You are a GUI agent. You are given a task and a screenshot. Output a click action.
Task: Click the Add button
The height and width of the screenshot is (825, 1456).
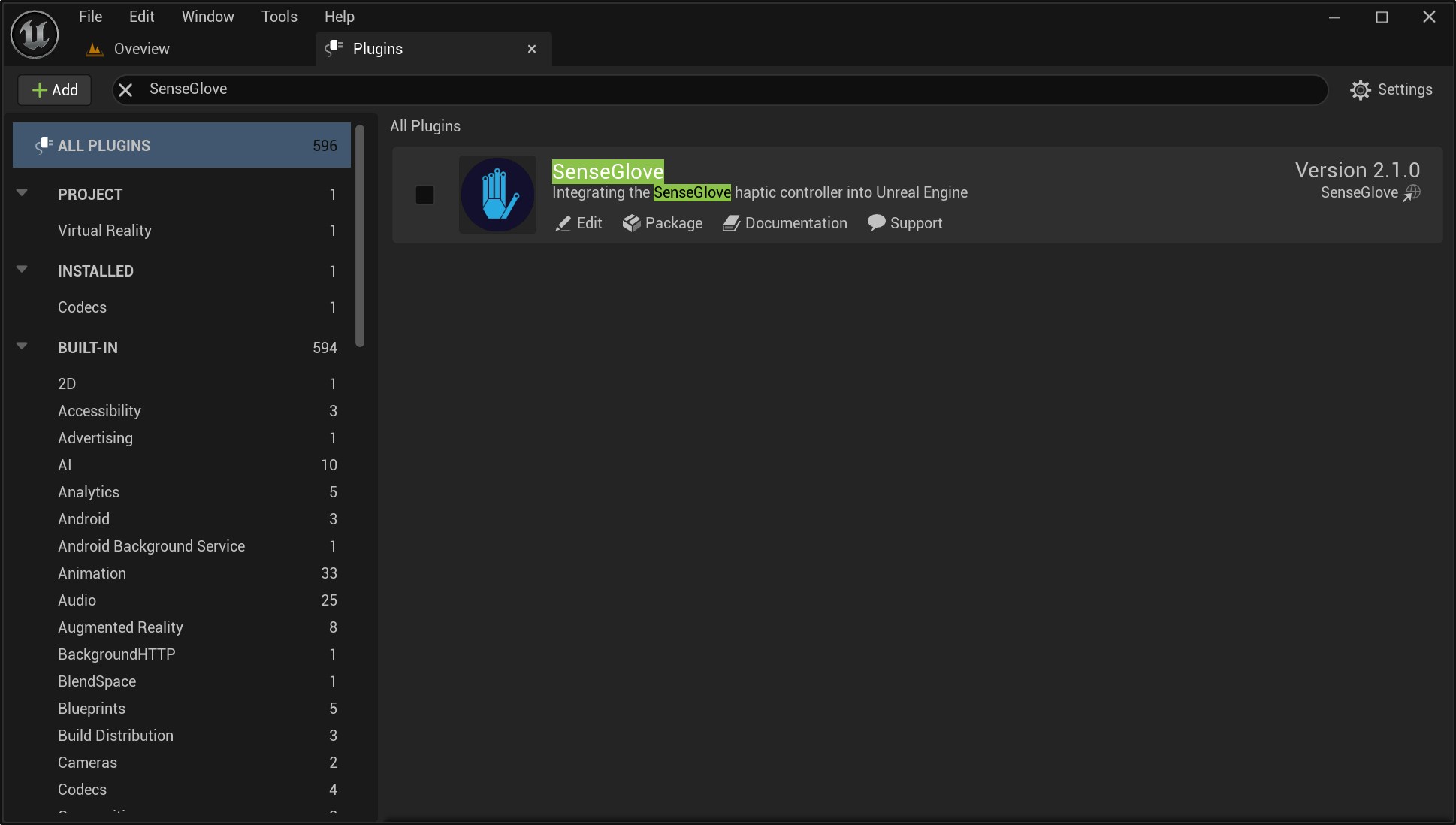click(53, 89)
